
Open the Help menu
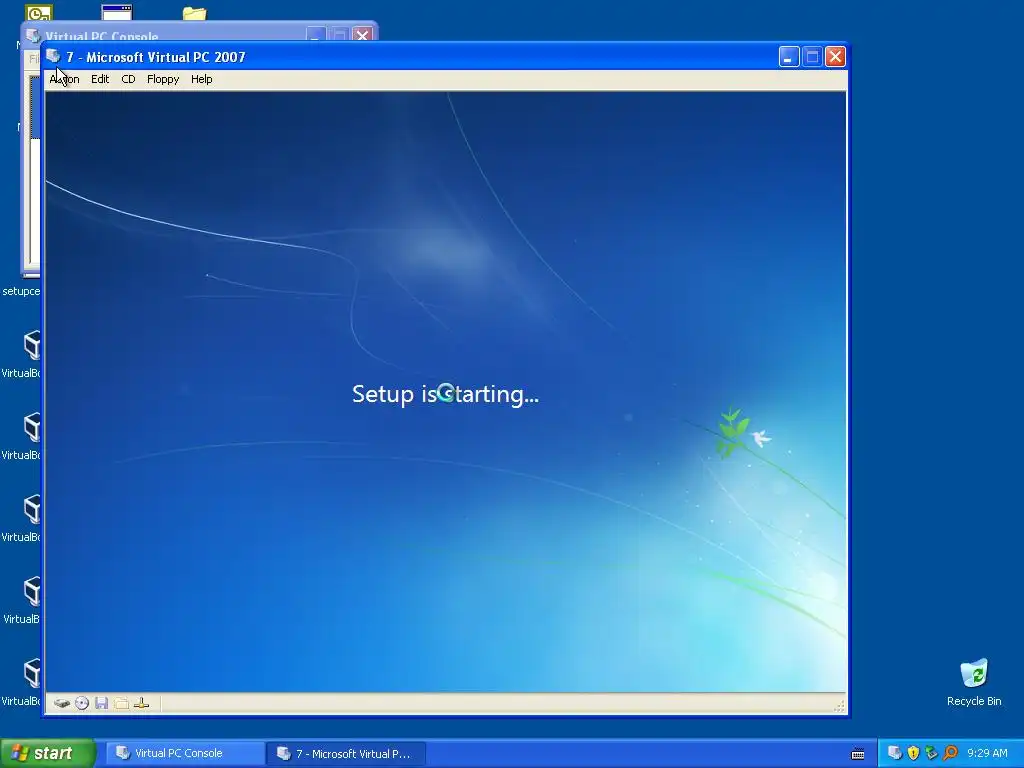(x=201, y=79)
